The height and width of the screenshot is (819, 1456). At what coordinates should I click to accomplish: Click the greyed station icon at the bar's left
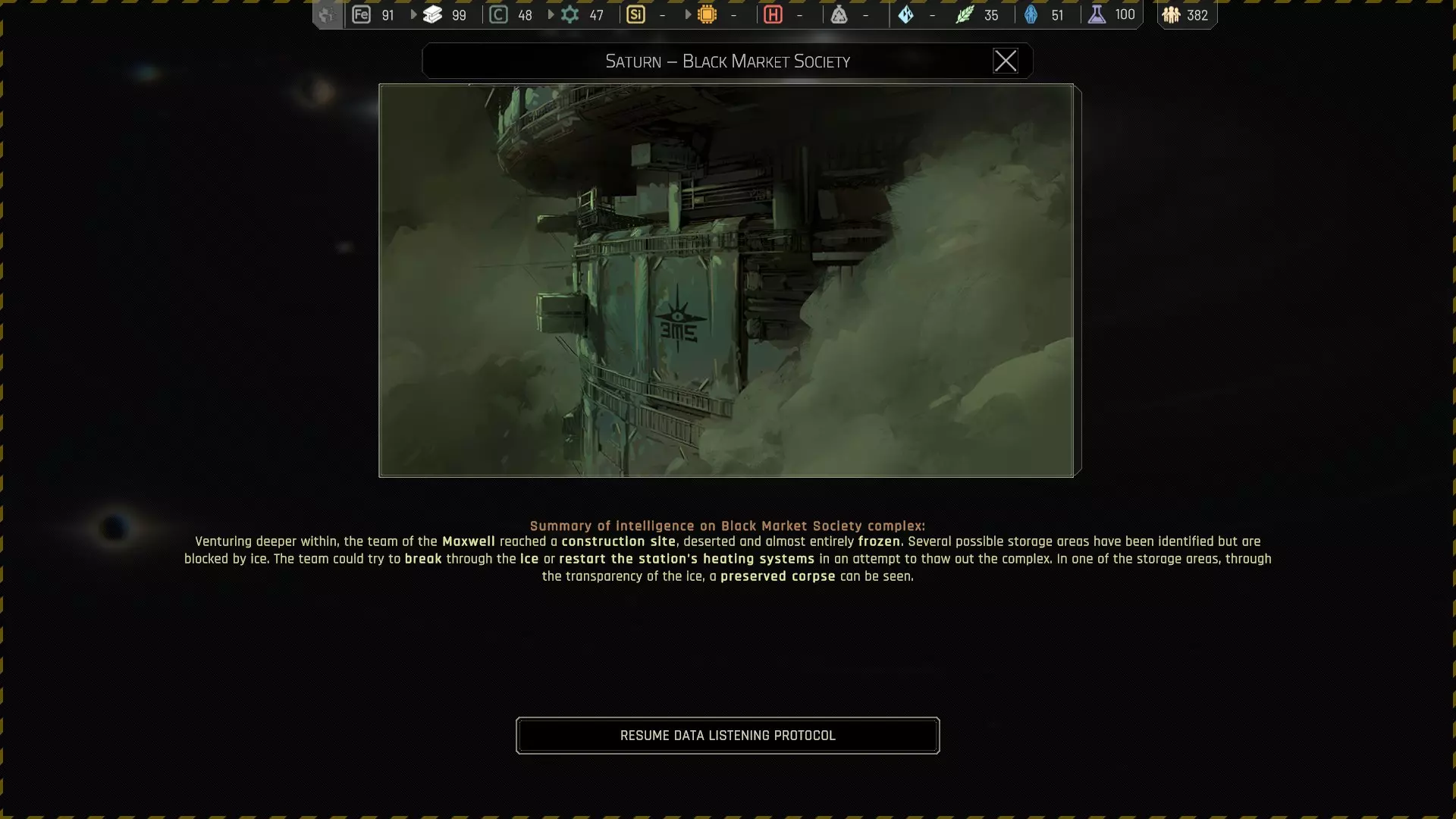[x=327, y=14]
